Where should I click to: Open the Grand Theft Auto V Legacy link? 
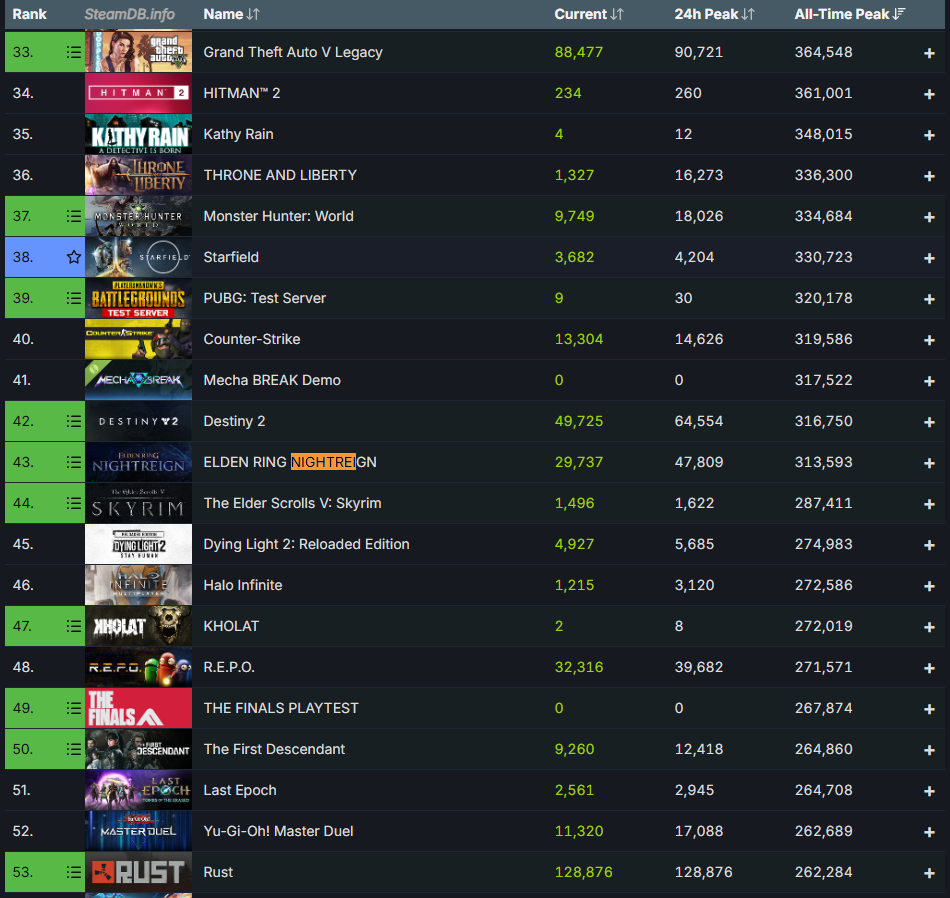point(293,52)
